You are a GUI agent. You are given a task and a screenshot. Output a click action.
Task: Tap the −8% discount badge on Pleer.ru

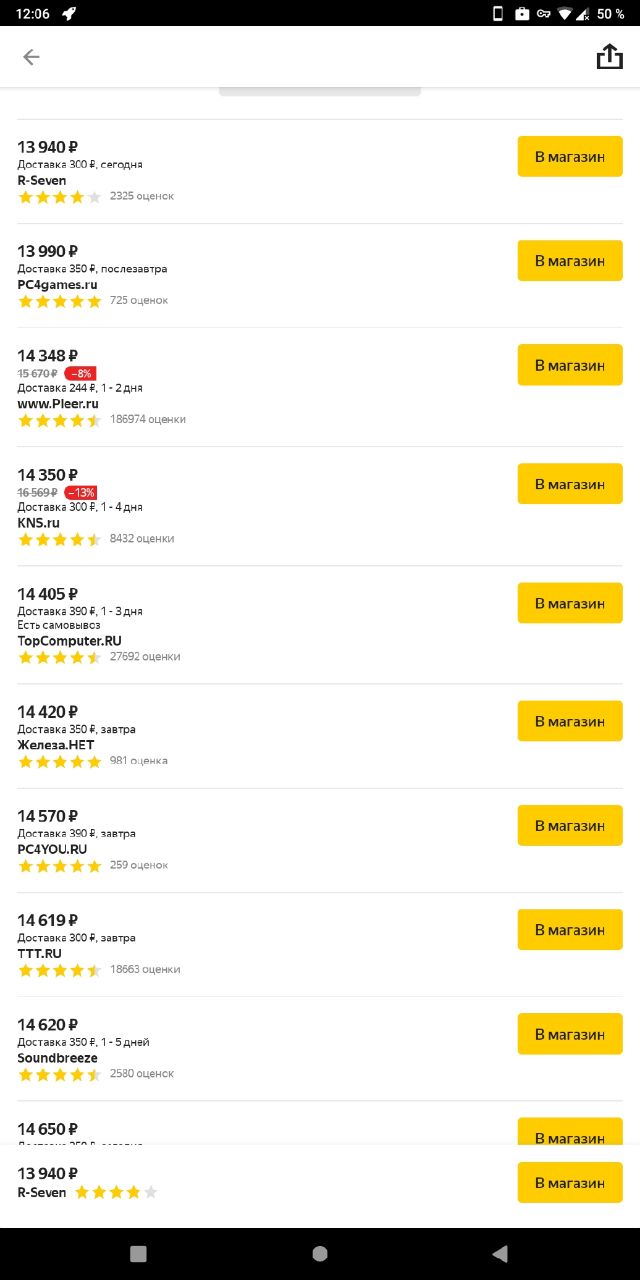click(80, 373)
